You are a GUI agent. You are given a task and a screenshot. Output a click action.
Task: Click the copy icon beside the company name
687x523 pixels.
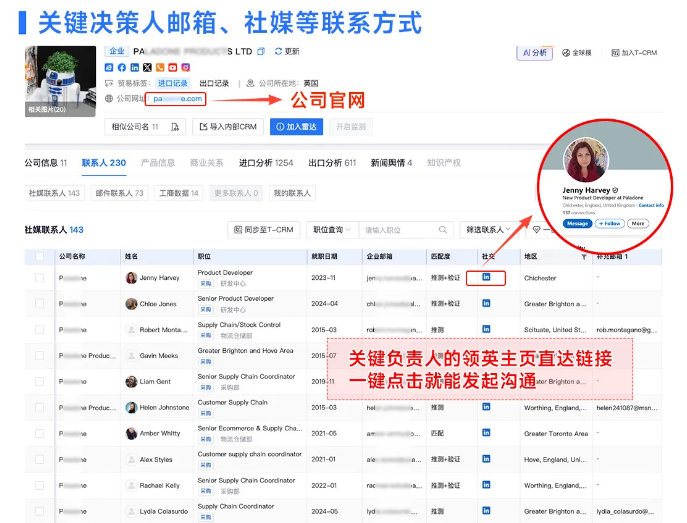click(261, 51)
